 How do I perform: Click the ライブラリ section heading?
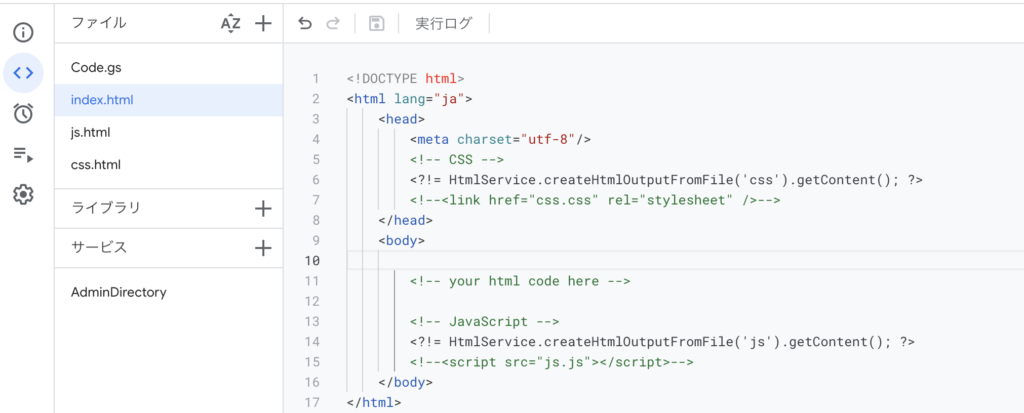(x=106, y=208)
